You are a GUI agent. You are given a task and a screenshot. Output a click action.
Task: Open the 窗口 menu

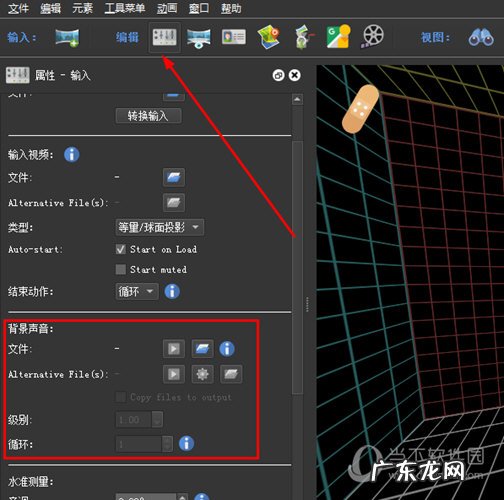coord(199,8)
